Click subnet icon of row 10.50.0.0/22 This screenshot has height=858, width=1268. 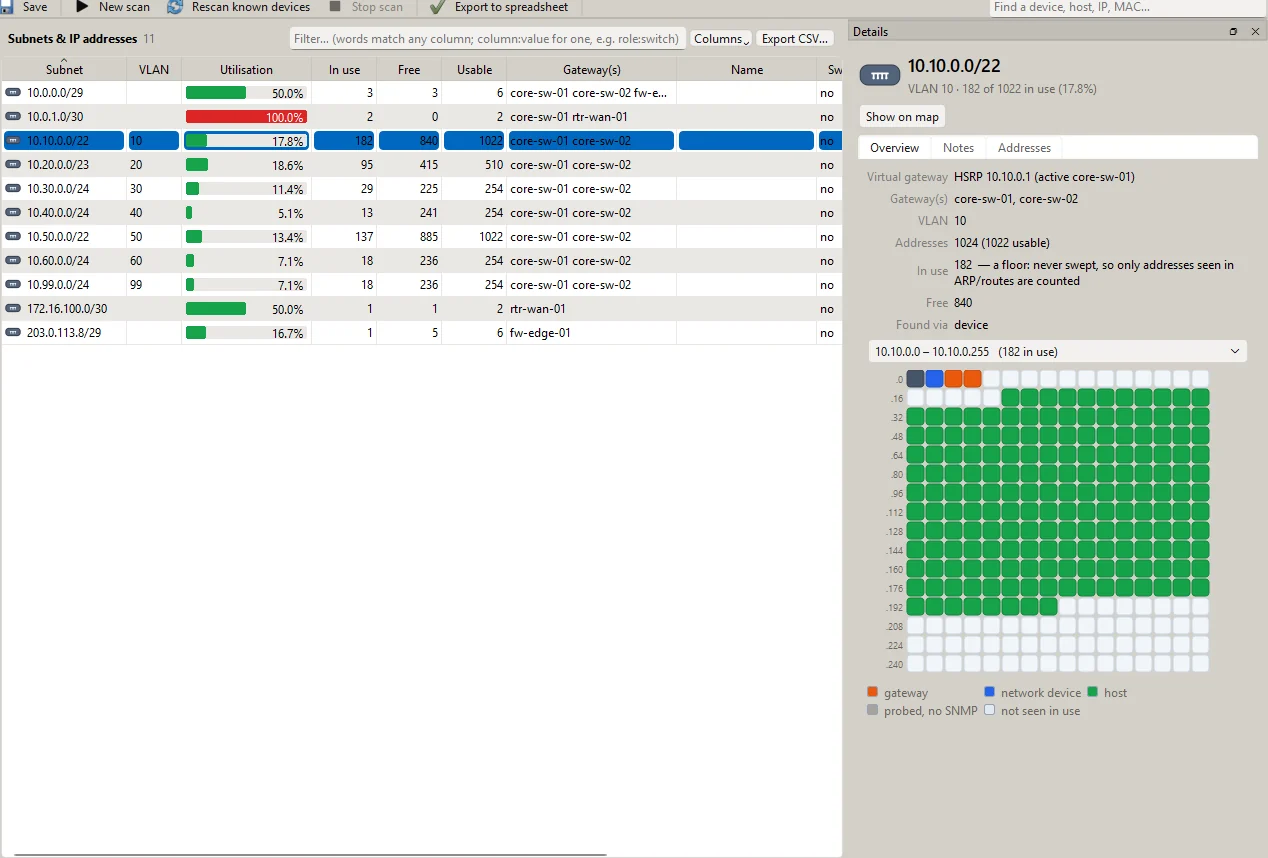[x=13, y=237]
